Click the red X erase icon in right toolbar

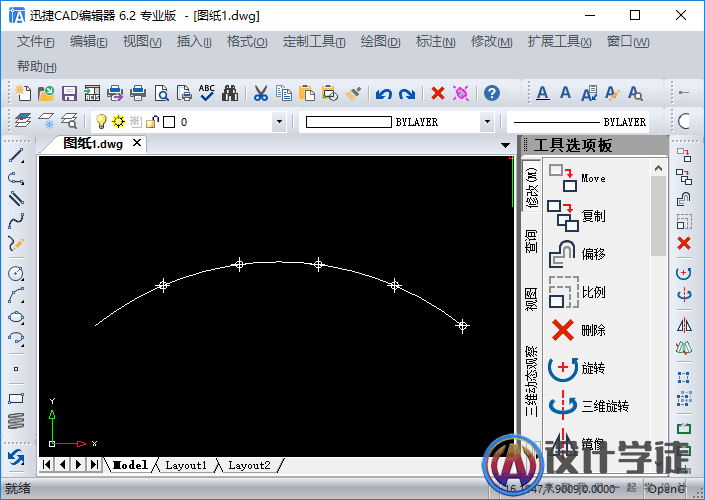(x=684, y=243)
